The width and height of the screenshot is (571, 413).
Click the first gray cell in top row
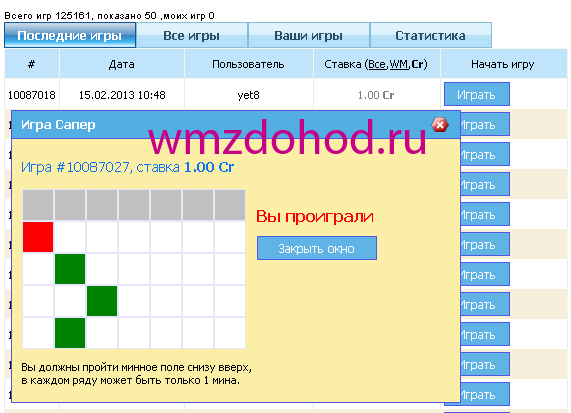click(x=38, y=205)
